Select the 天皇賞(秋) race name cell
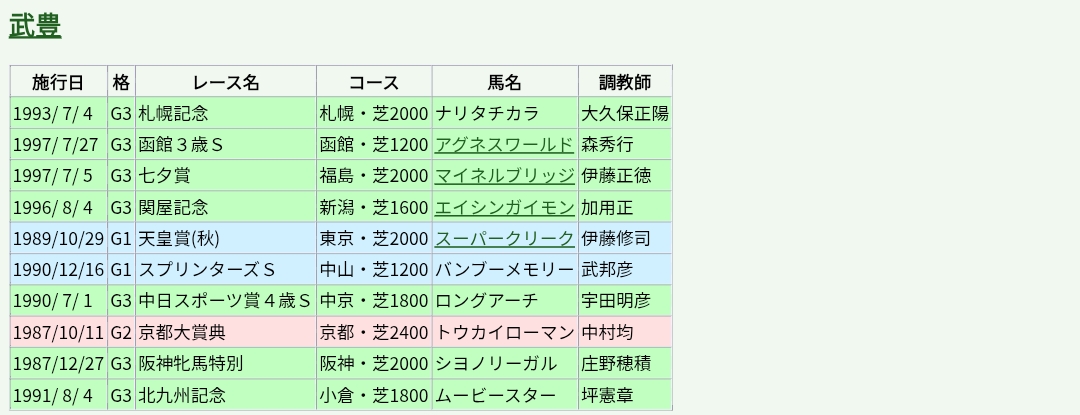The height and width of the screenshot is (415, 1080). click(x=179, y=239)
